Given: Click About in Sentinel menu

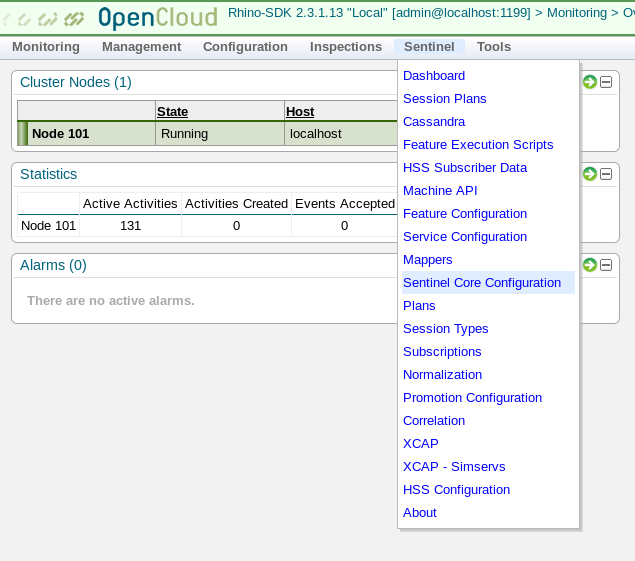Looking at the screenshot, I should click(420, 513).
